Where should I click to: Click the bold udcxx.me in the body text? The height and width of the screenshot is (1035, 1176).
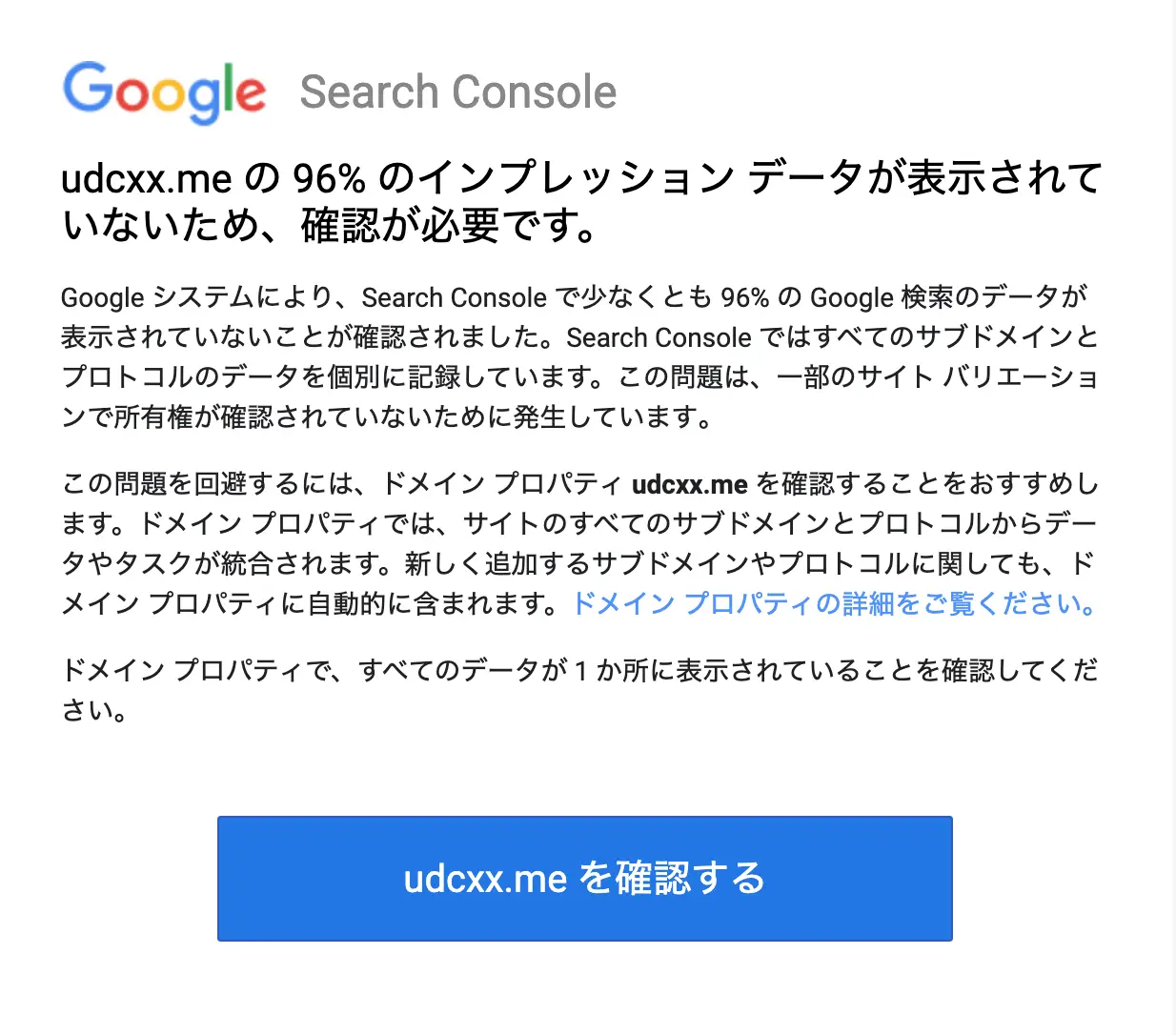(x=689, y=484)
